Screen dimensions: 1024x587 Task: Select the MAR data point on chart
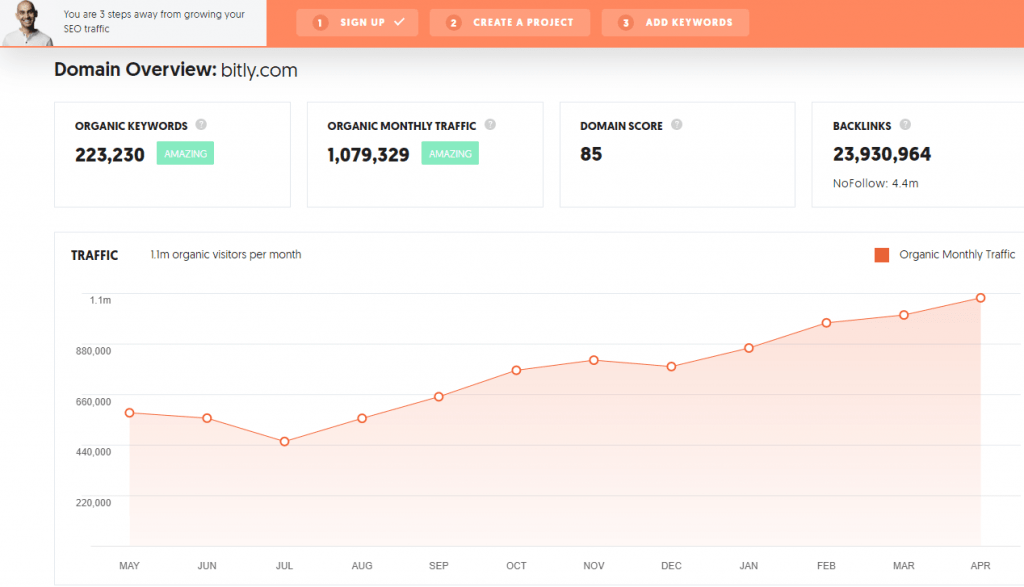904,315
